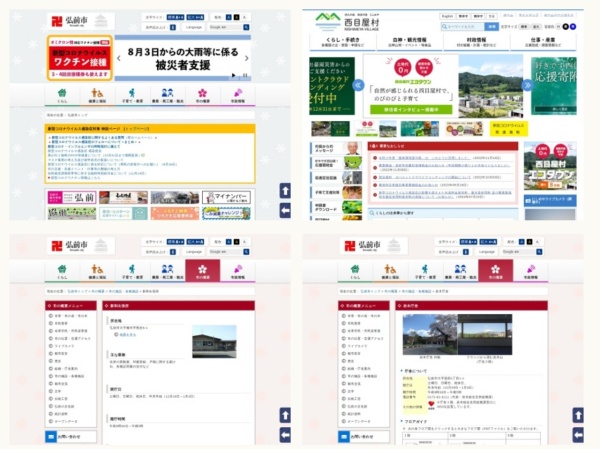Screen dimensions: 600x450
Task: Open the くらし・手続き tab on Nishimeya site
Action: (x=342, y=42)
